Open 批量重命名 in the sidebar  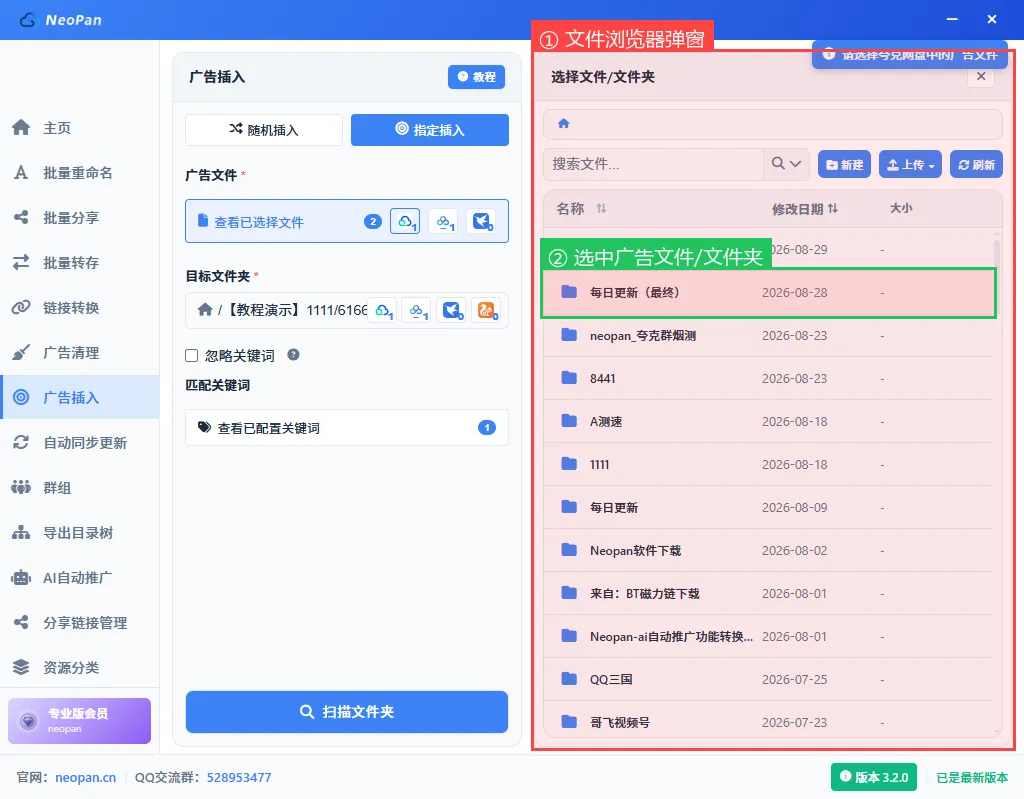tap(80, 172)
